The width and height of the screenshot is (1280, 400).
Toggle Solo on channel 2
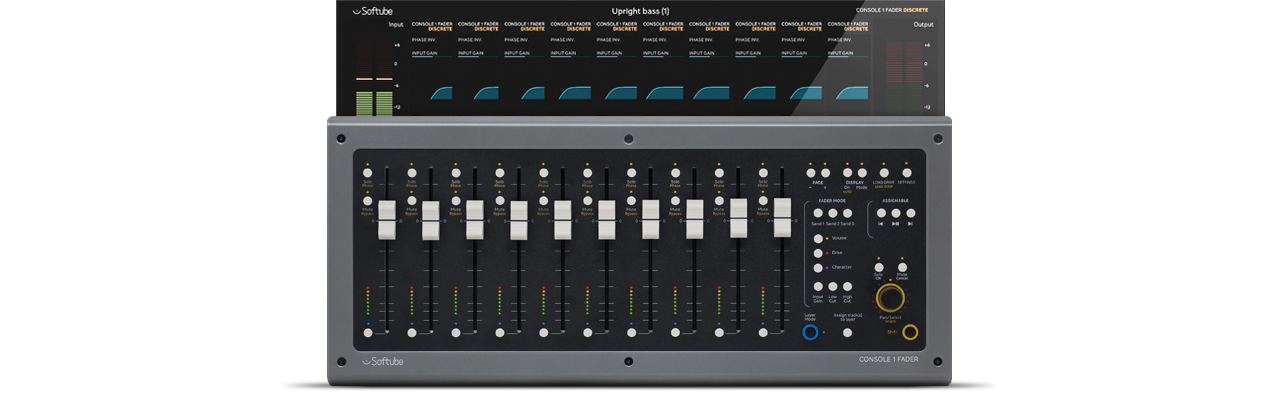coord(411,172)
